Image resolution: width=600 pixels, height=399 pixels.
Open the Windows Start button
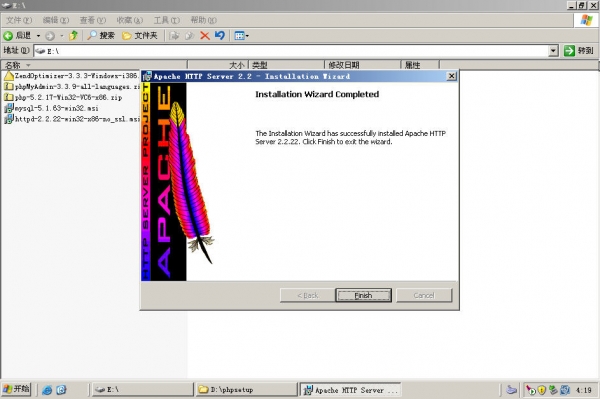(16, 389)
